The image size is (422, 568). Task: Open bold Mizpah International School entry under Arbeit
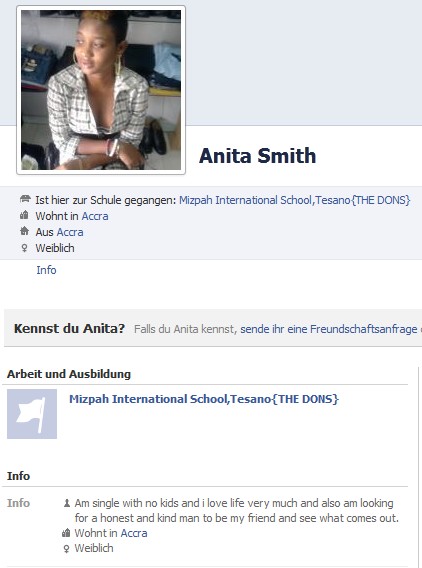click(x=204, y=399)
